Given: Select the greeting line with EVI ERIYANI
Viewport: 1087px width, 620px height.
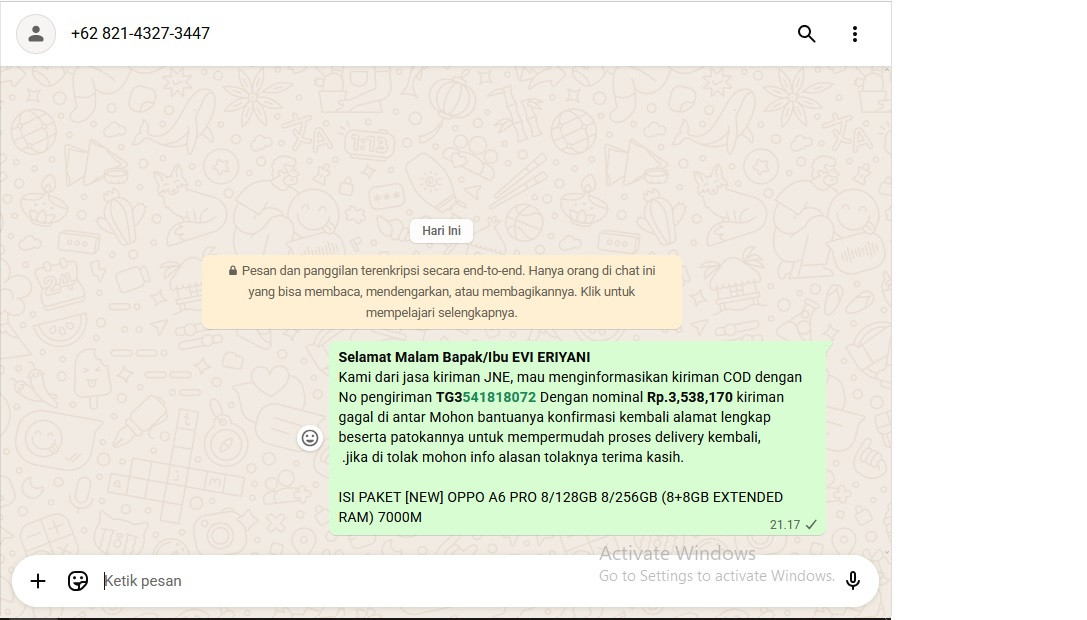Looking at the screenshot, I should (464, 357).
